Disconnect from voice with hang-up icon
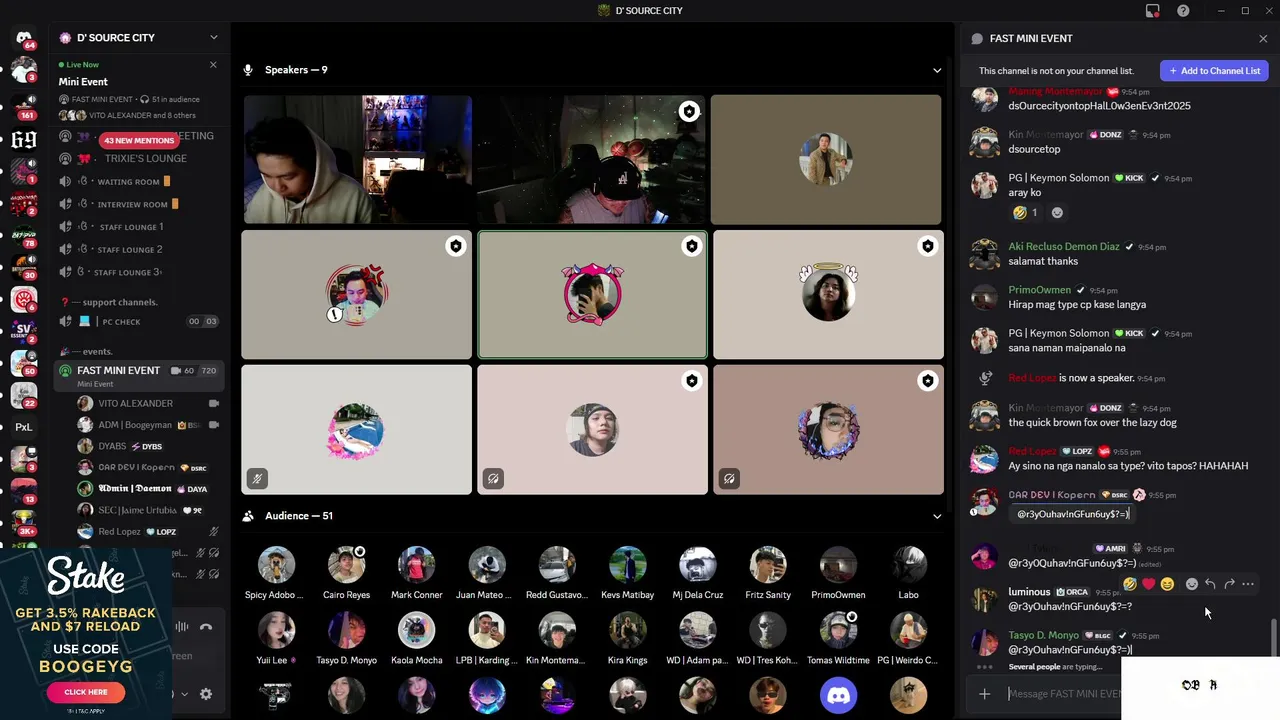Viewport: 1280px width, 720px height. click(206, 627)
